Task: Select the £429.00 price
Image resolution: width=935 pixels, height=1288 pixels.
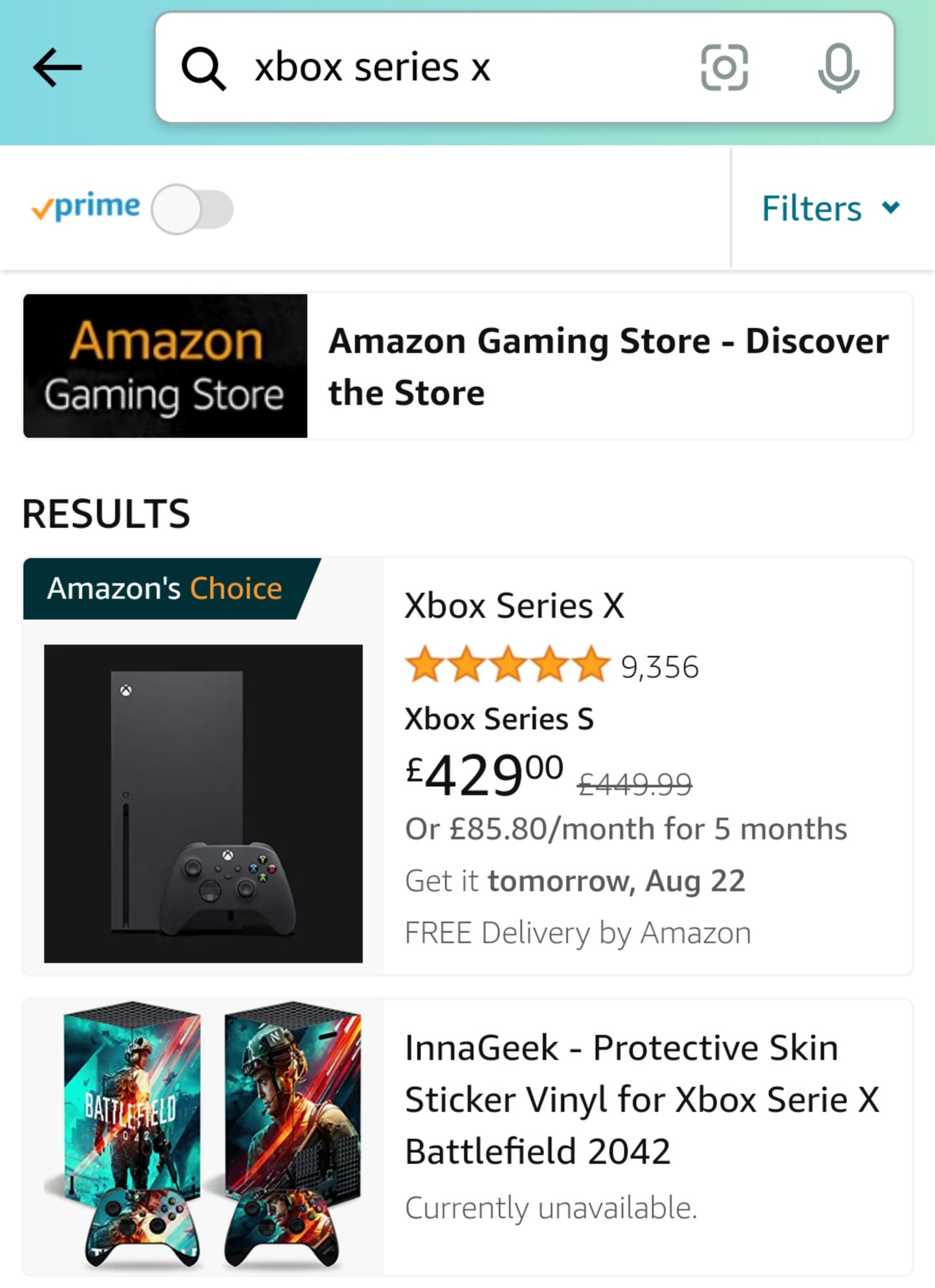Action: pyautogui.click(x=484, y=775)
